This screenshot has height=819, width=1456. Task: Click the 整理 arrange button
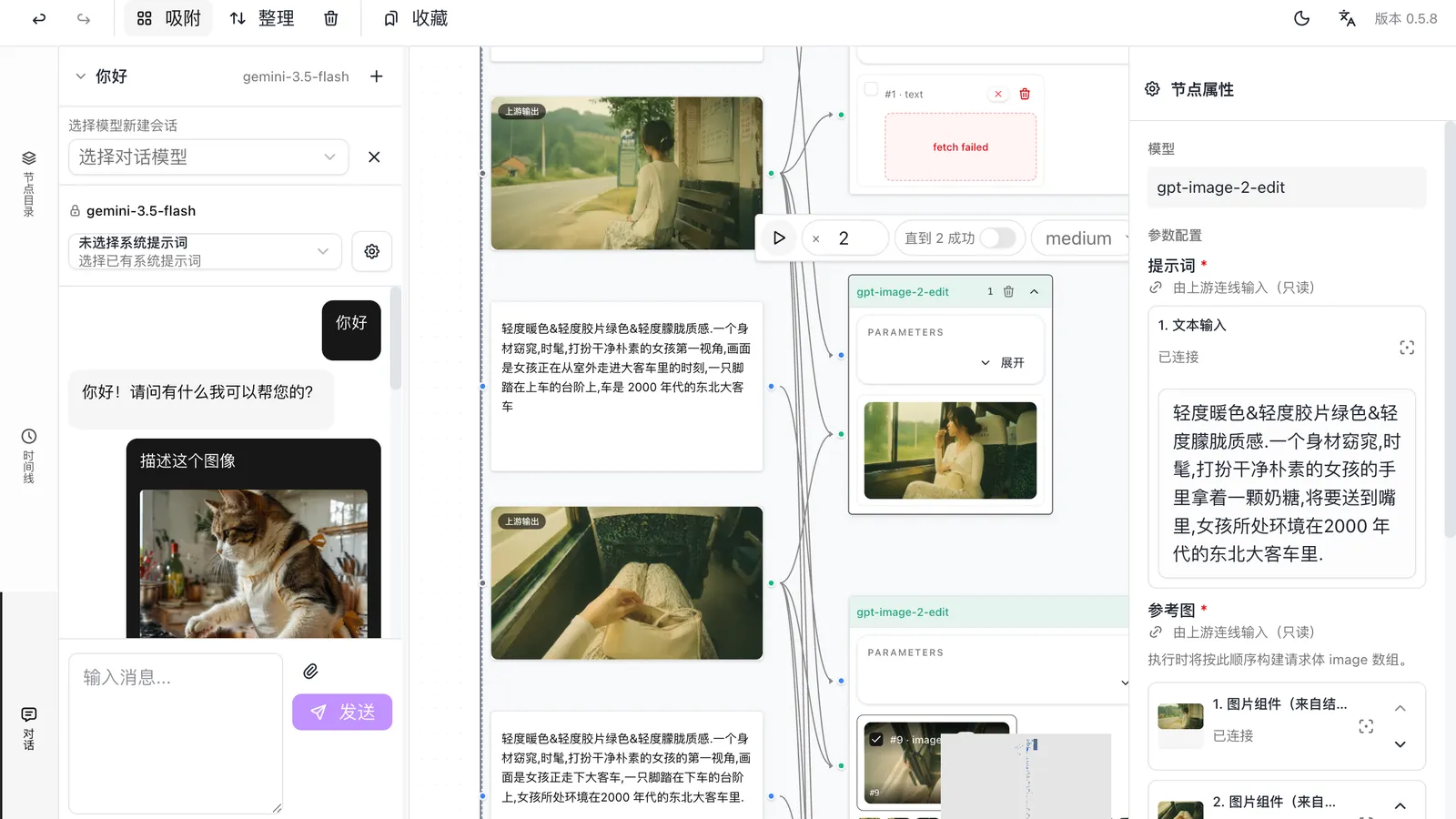pyautogui.click(x=262, y=18)
